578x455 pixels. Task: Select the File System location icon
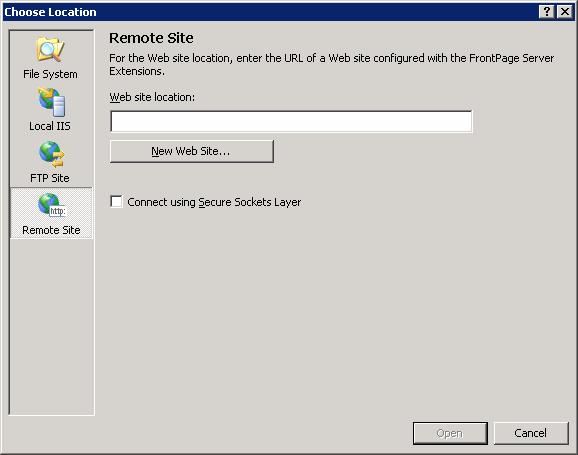tap(51, 49)
